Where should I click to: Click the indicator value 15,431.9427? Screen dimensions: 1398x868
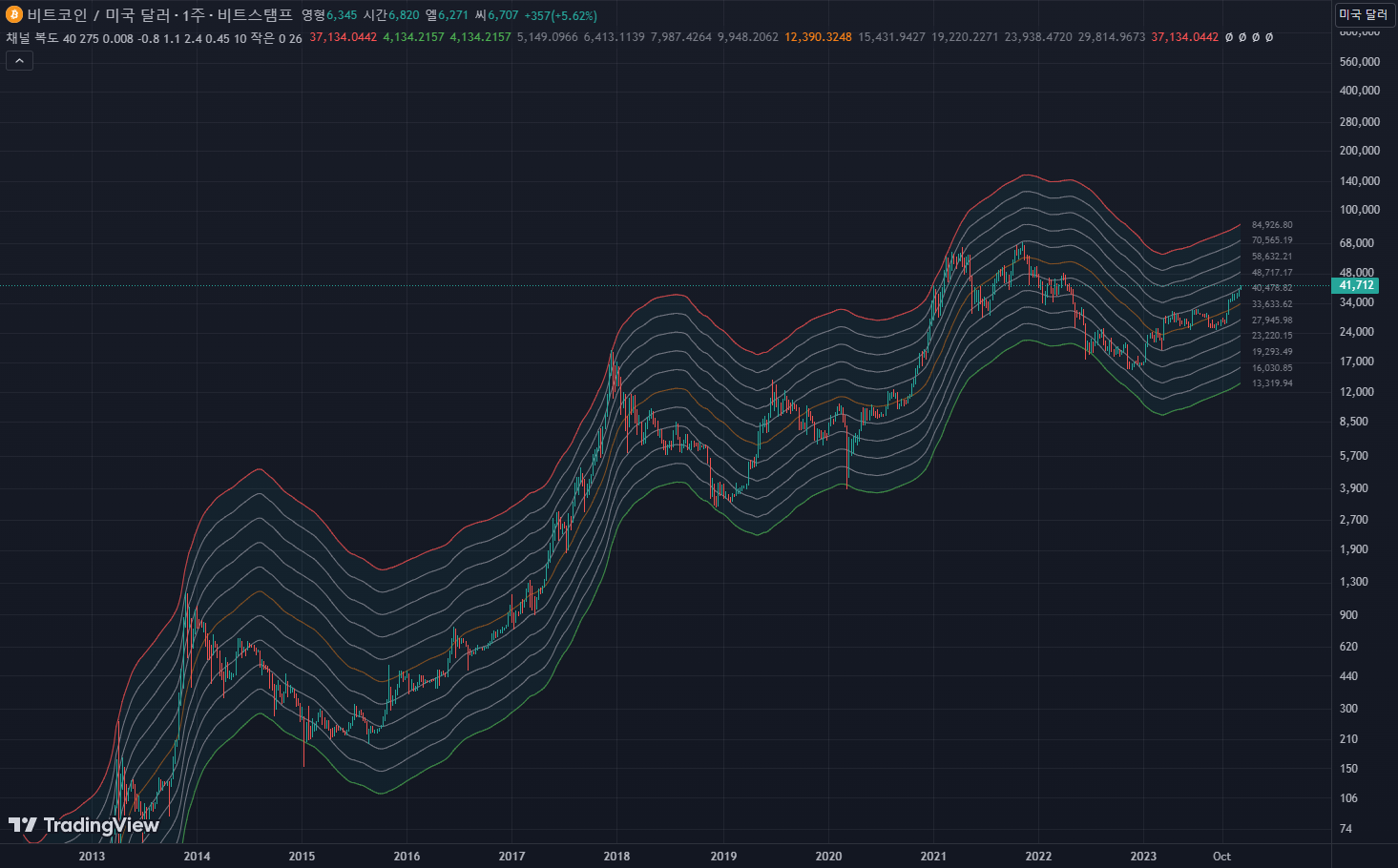(x=891, y=38)
